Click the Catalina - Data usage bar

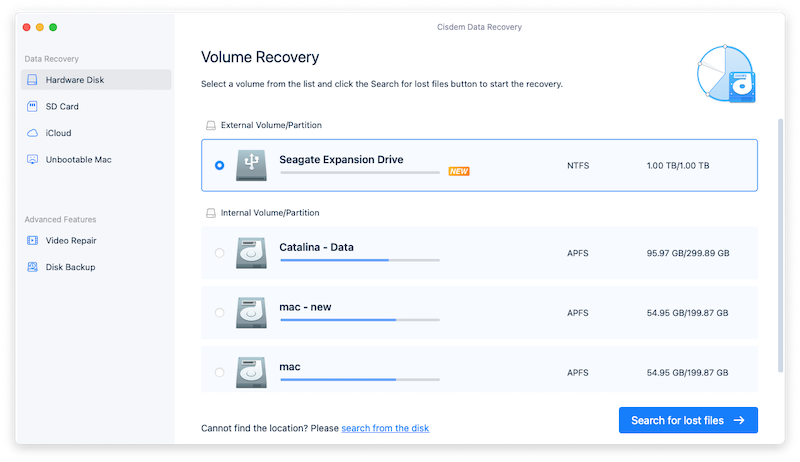pyautogui.click(x=360, y=261)
